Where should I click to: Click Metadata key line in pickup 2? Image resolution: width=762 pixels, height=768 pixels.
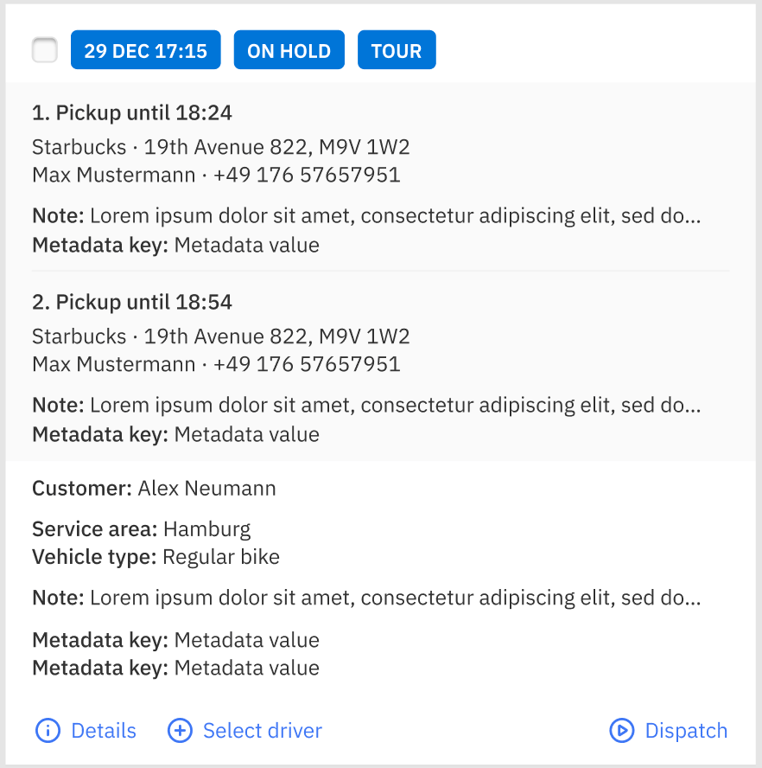click(175, 434)
